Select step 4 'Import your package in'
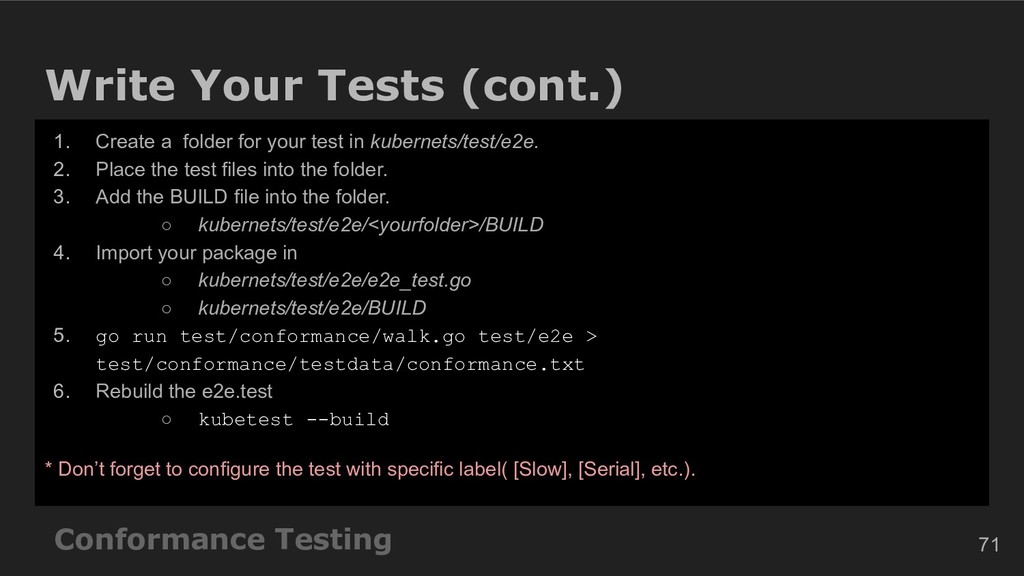Image resolution: width=1024 pixels, height=576 pixels. [x=196, y=253]
